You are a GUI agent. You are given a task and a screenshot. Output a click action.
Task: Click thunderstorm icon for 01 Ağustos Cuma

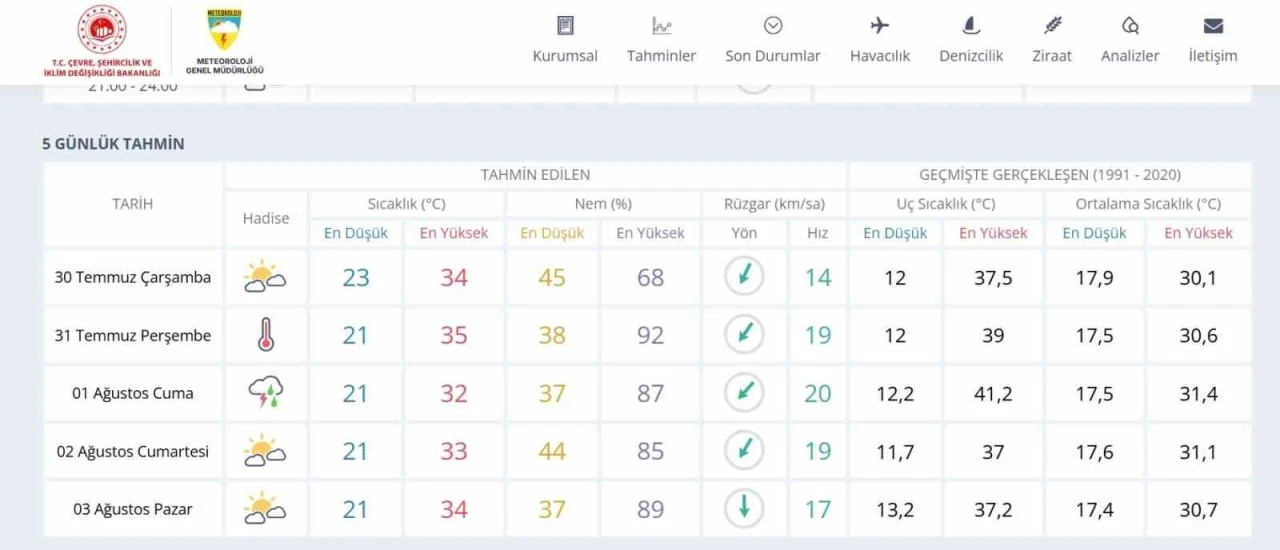click(265, 393)
